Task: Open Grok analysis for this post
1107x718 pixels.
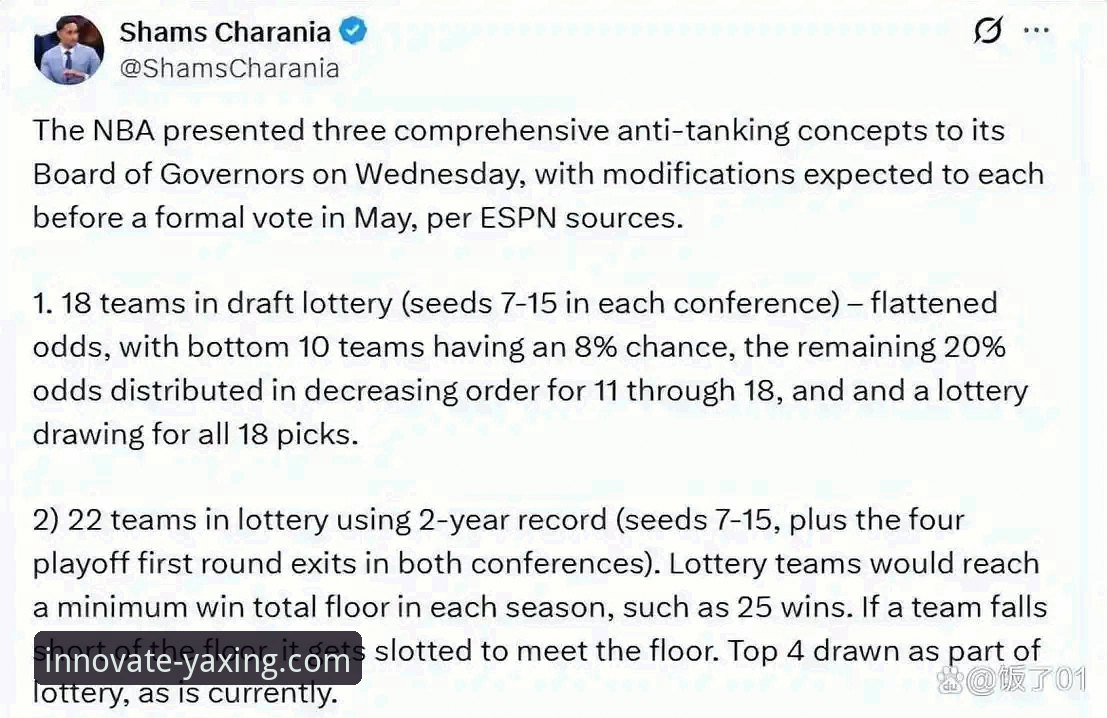Action: click(x=986, y=30)
